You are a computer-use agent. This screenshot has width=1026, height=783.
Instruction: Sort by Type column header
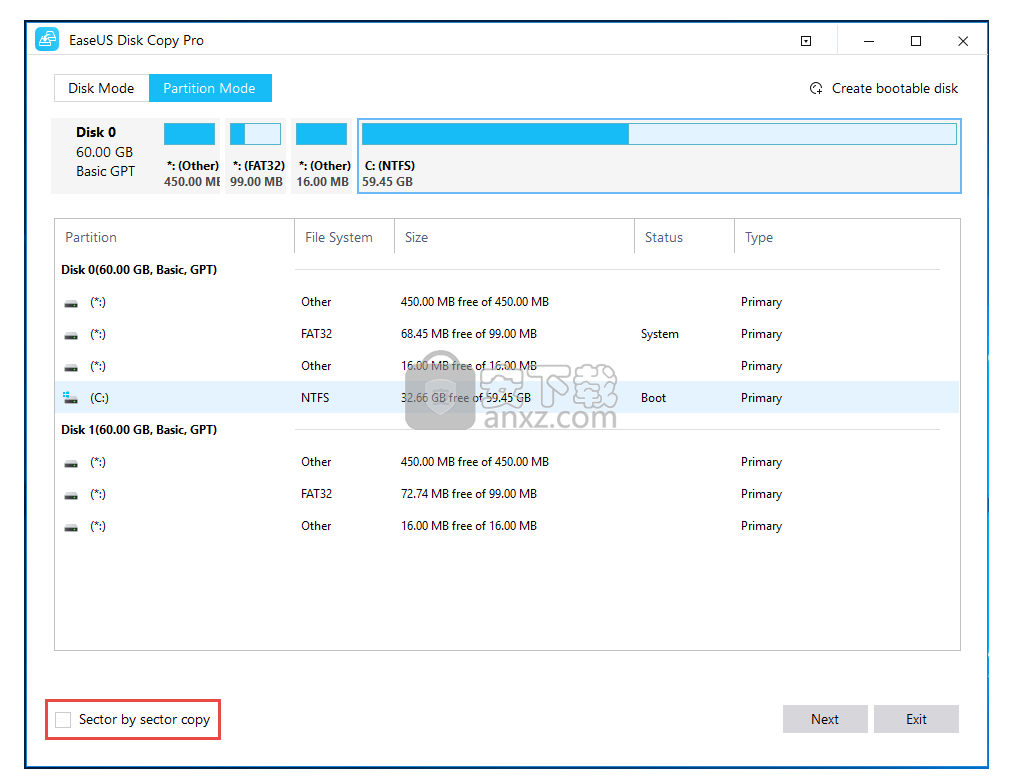758,237
